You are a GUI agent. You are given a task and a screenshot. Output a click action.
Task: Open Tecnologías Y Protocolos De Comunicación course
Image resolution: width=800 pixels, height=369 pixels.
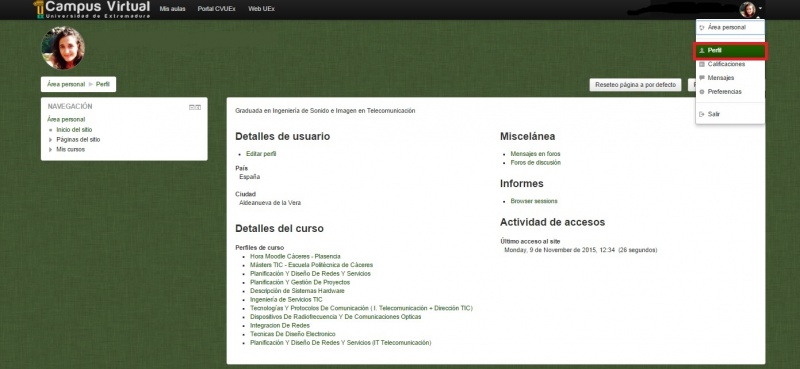coord(361,308)
